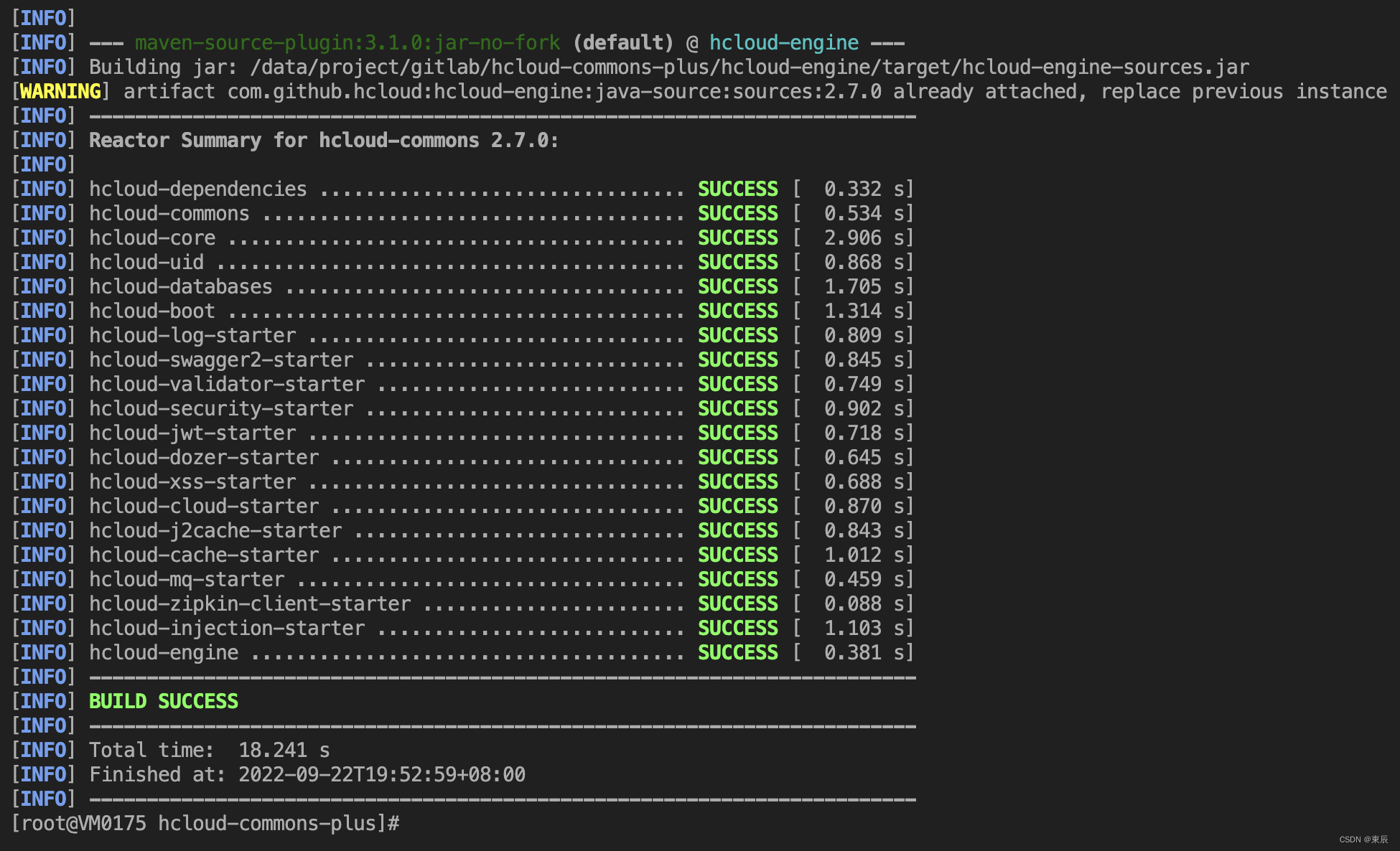The width and height of the screenshot is (1400, 851).
Task: Click the green BUILD SUCCESS text
Action: click(164, 701)
